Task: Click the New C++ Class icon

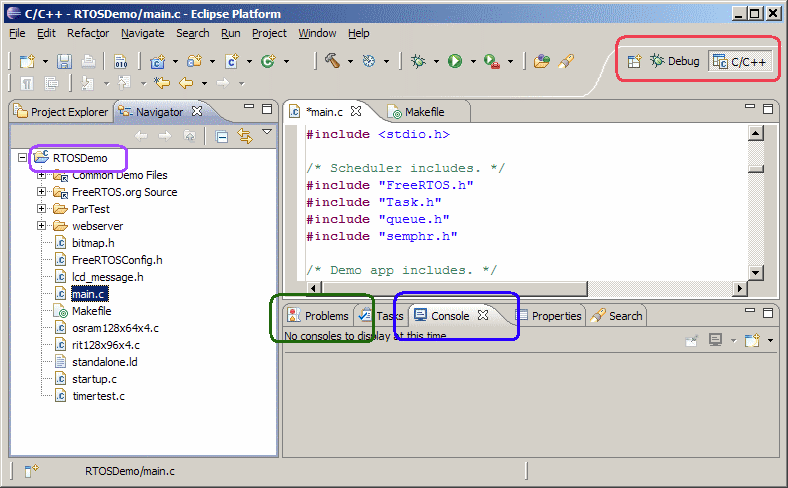Action: (x=268, y=61)
